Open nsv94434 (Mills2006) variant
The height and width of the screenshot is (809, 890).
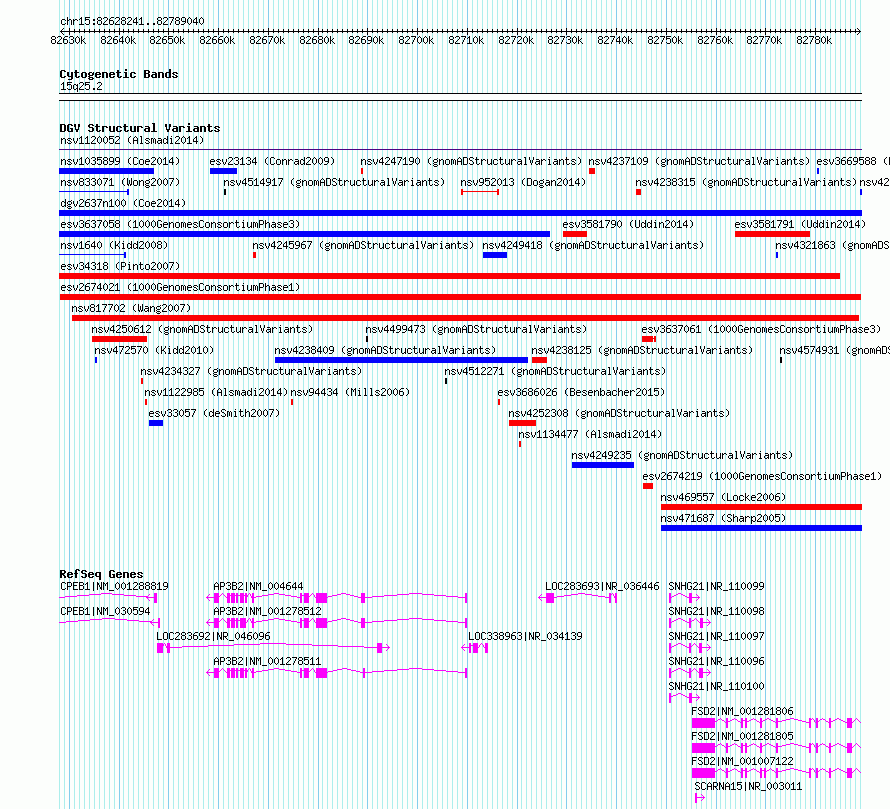click(350, 392)
